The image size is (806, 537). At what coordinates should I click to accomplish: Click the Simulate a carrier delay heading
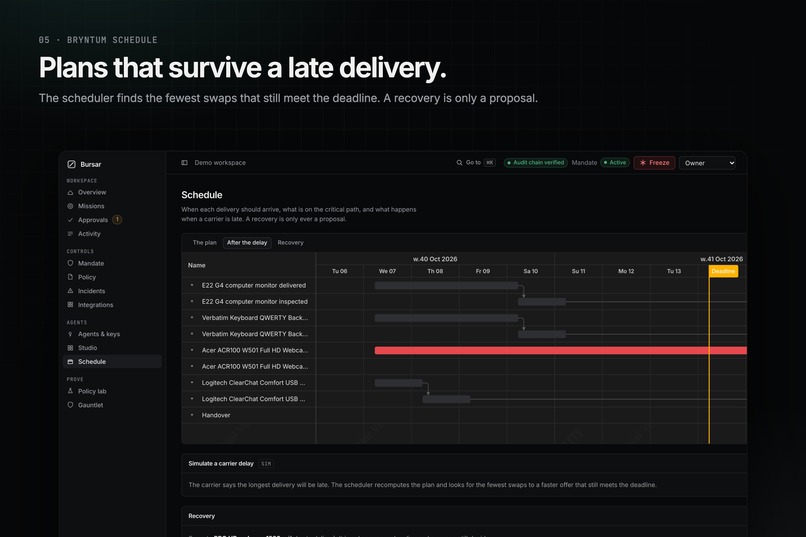tap(221, 464)
